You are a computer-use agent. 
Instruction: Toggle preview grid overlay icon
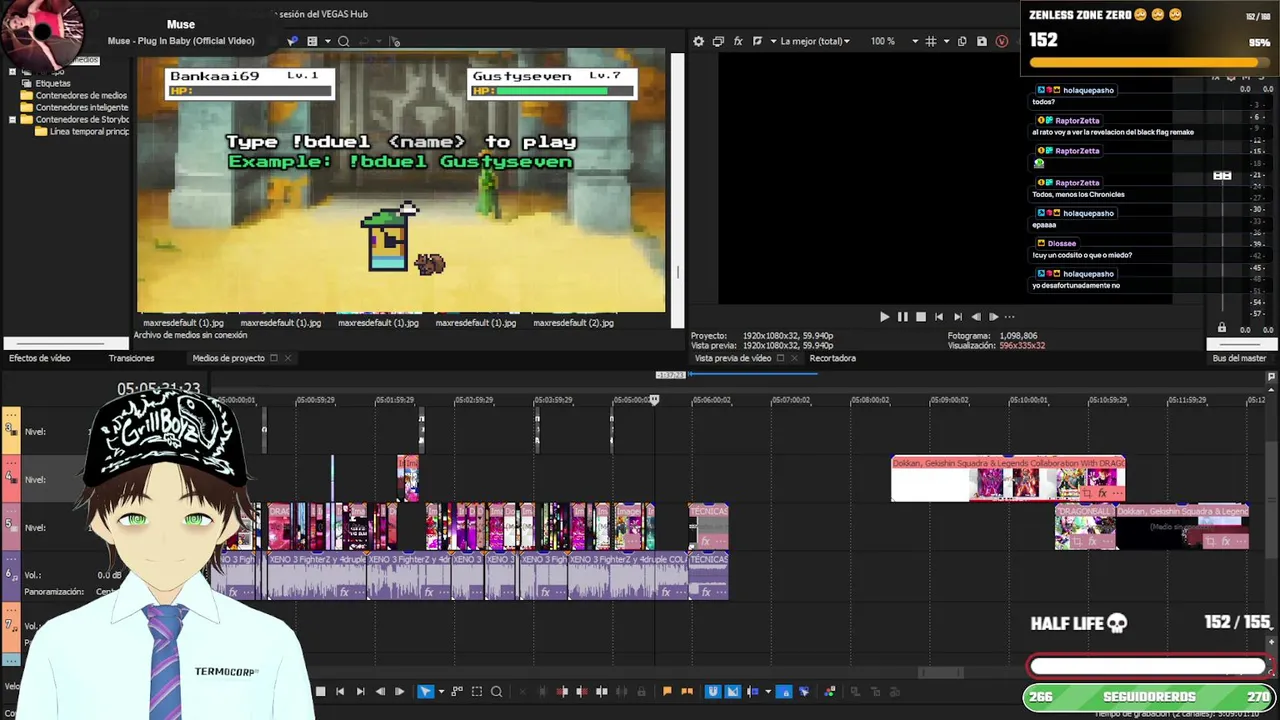tap(931, 41)
